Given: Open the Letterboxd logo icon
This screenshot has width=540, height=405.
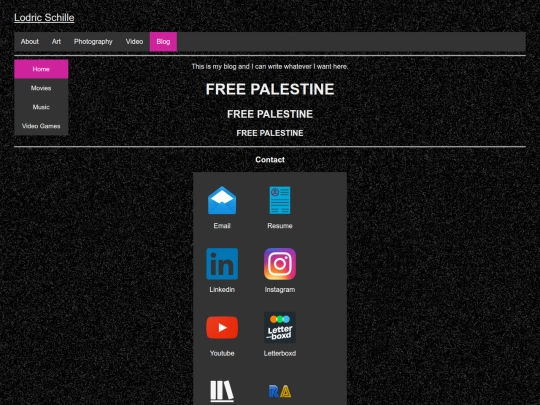Looking at the screenshot, I should (x=280, y=328).
